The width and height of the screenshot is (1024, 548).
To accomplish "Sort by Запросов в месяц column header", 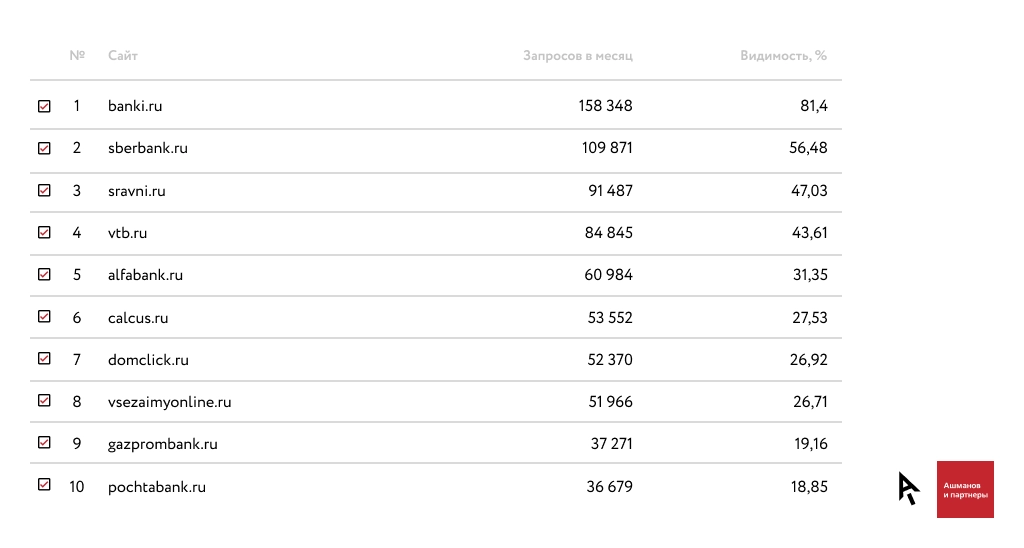I will point(577,56).
